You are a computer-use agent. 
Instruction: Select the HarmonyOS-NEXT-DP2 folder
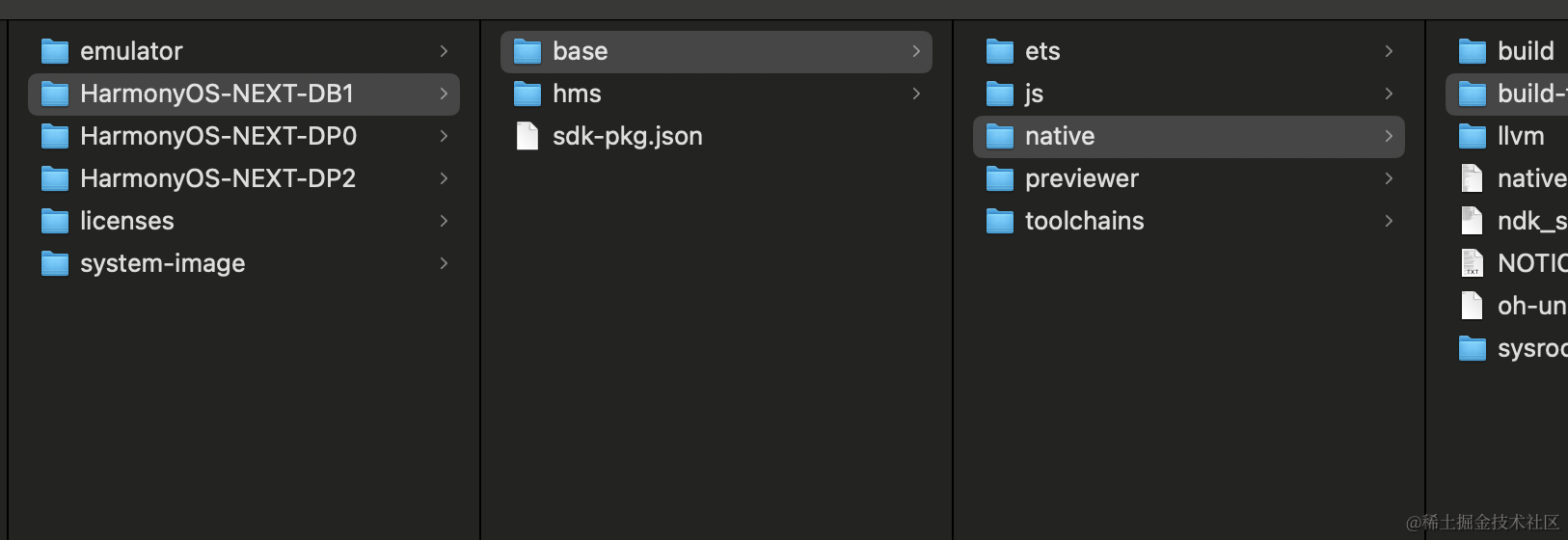(218, 178)
